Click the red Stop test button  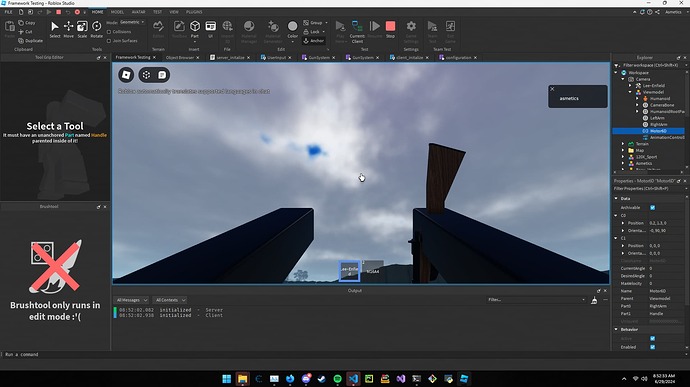[x=390, y=29]
